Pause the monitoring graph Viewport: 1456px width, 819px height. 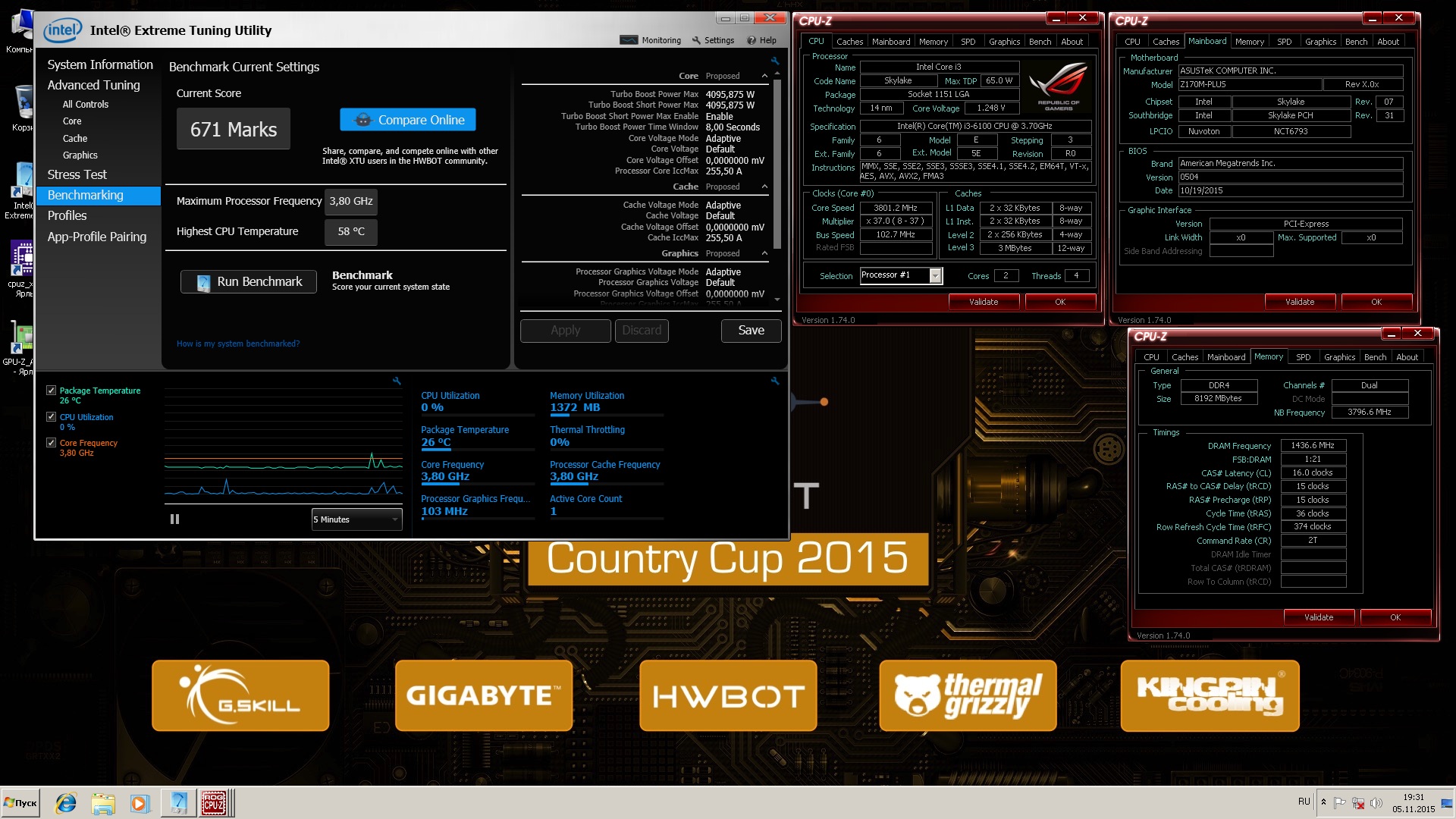point(174,519)
